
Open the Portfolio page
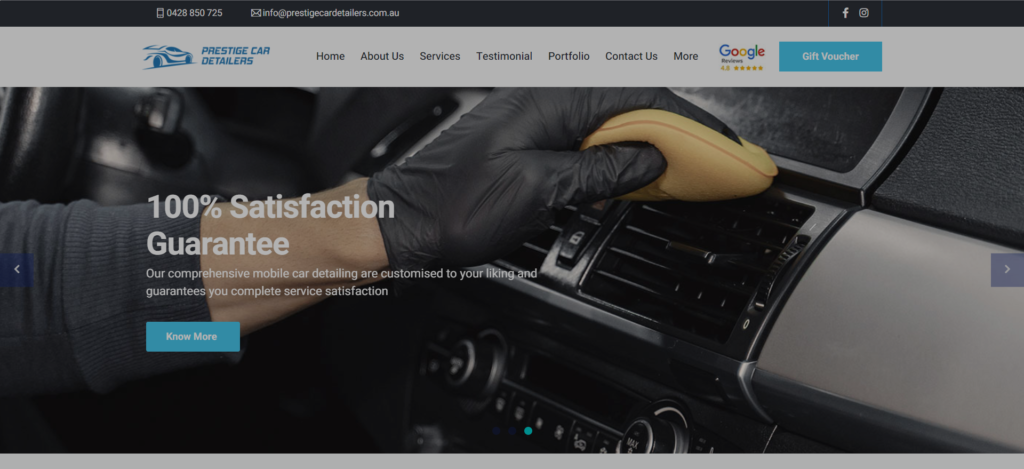(x=569, y=57)
